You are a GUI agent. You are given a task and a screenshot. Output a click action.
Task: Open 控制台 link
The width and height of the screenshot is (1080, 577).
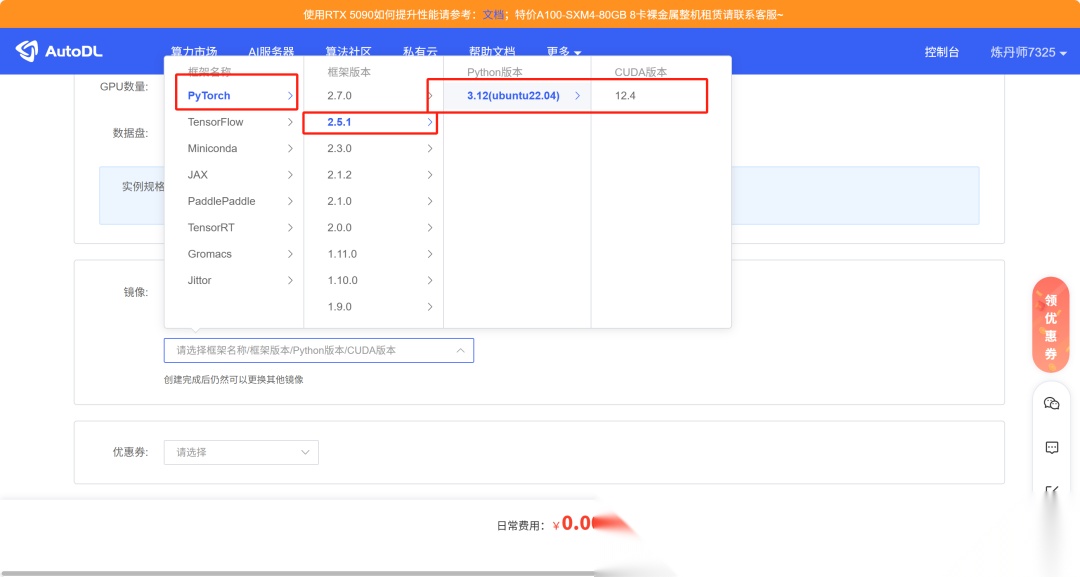click(x=942, y=52)
